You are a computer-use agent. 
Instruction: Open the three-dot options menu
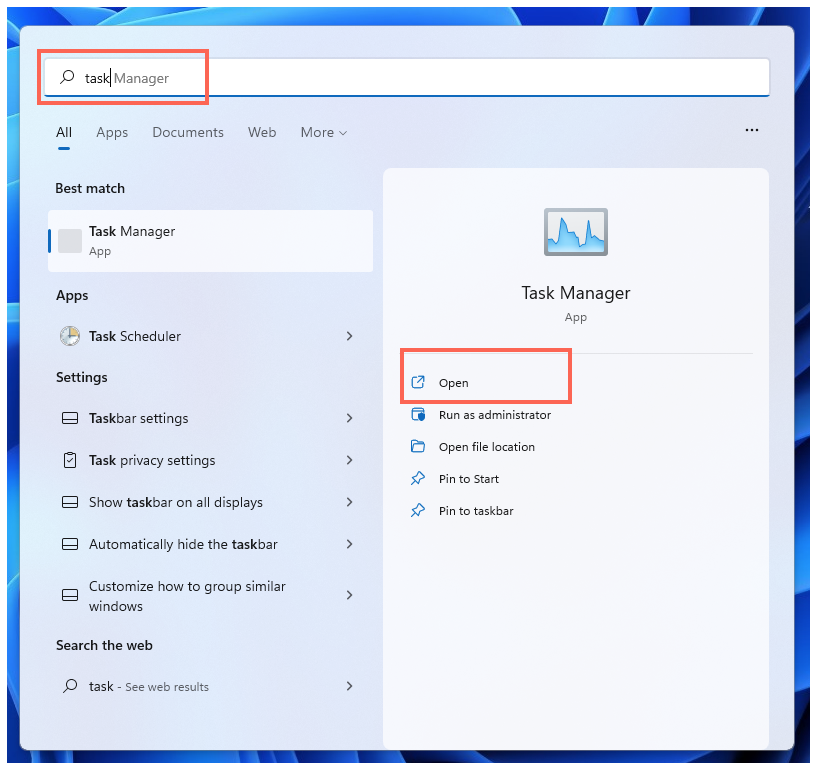751,130
